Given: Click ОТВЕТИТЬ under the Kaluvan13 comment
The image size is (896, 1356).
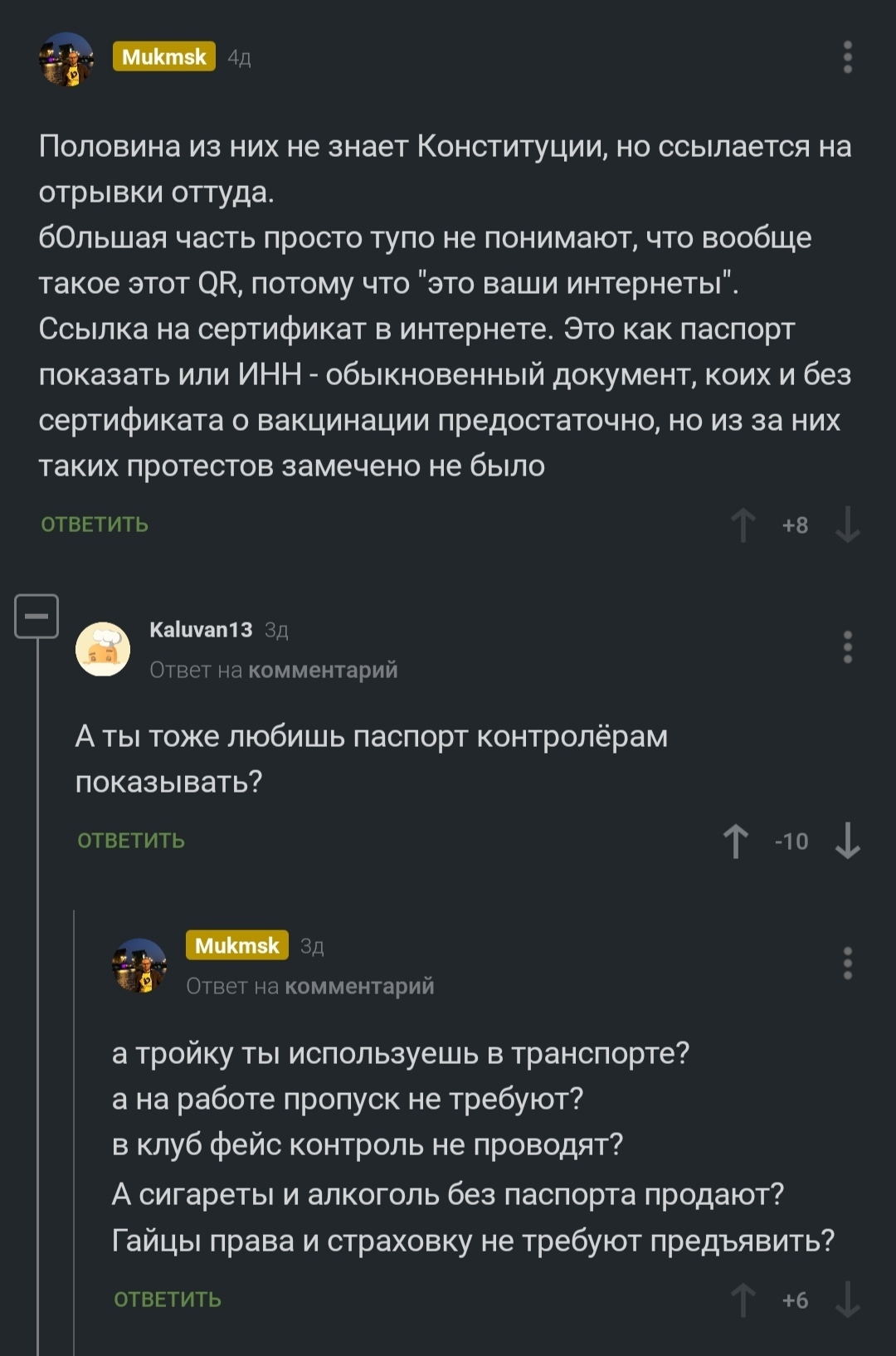Looking at the screenshot, I should (131, 841).
